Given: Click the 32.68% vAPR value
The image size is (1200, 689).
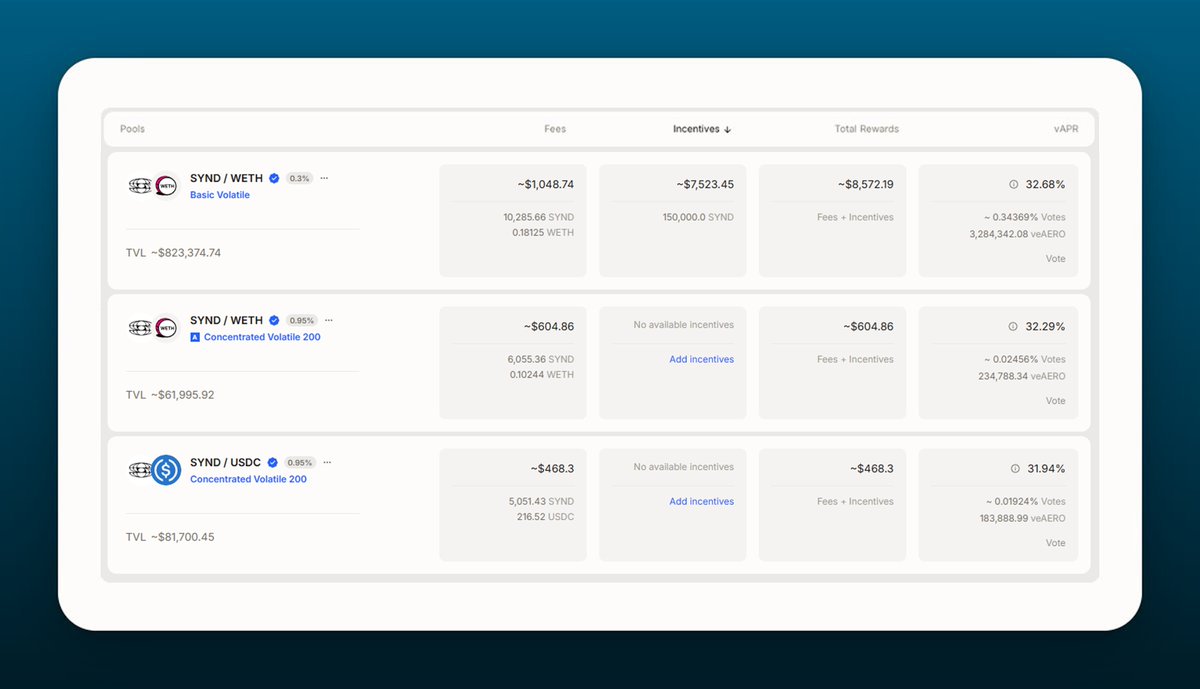Looking at the screenshot, I should pyautogui.click(x=1045, y=185).
